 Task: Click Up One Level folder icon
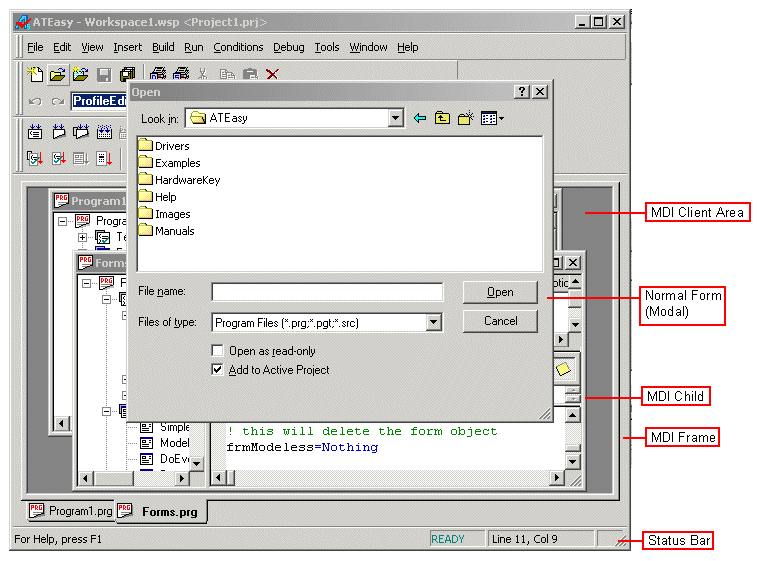pyautogui.click(x=442, y=118)
